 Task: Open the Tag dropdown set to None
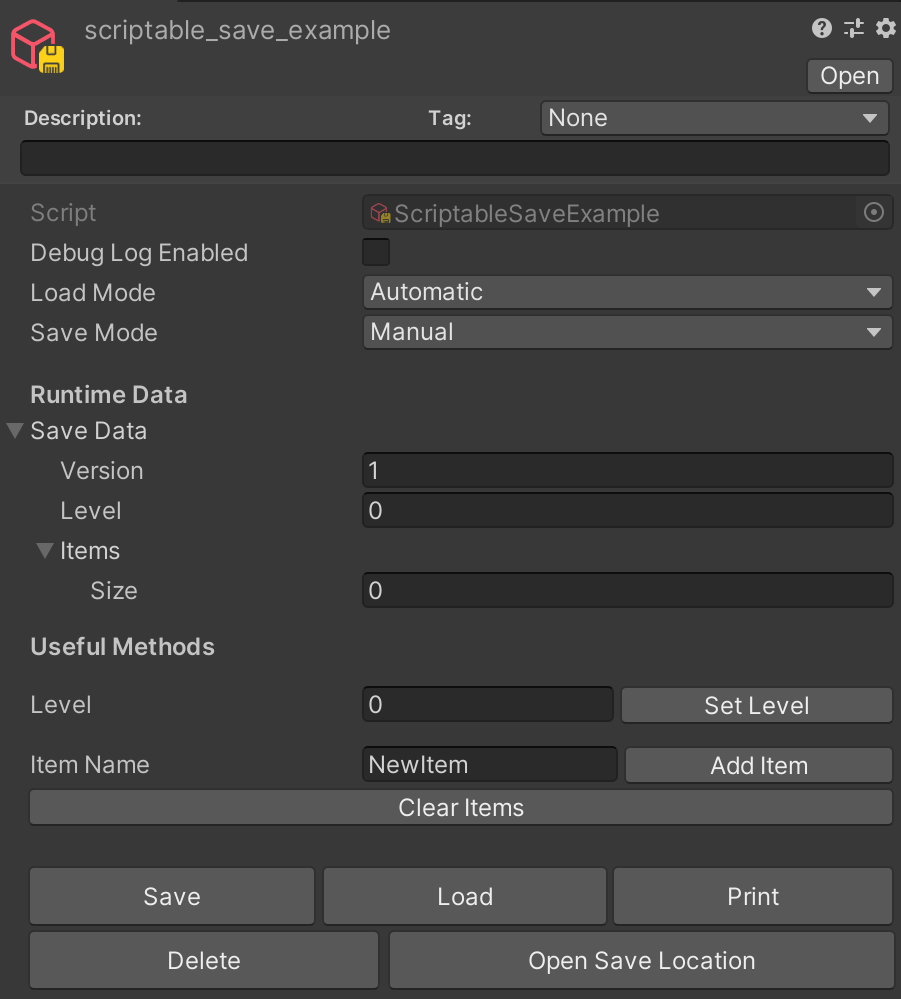714,118
